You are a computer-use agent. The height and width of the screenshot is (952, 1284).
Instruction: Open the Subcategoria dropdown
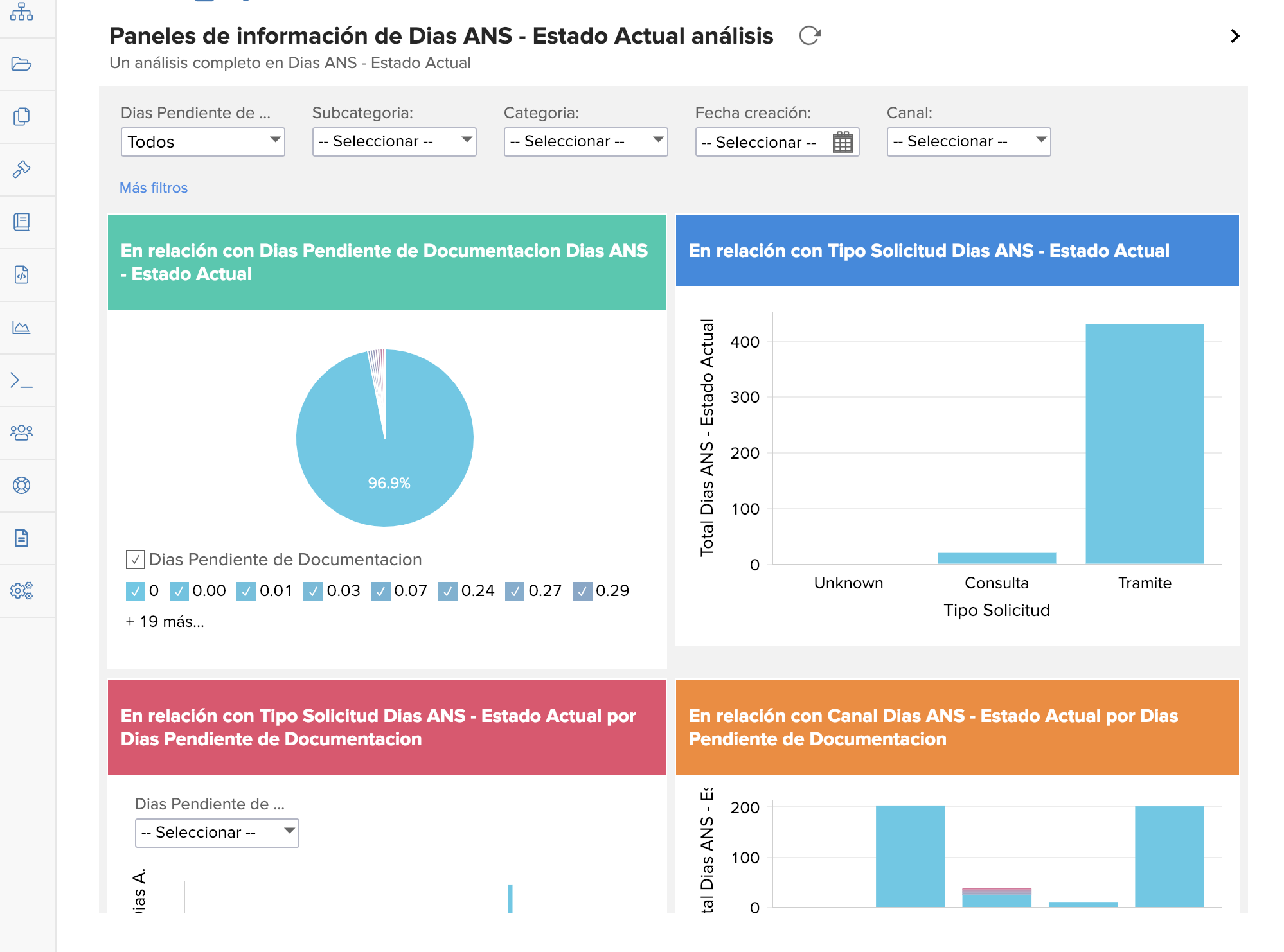pyautogui.click(x=393, y=141)
